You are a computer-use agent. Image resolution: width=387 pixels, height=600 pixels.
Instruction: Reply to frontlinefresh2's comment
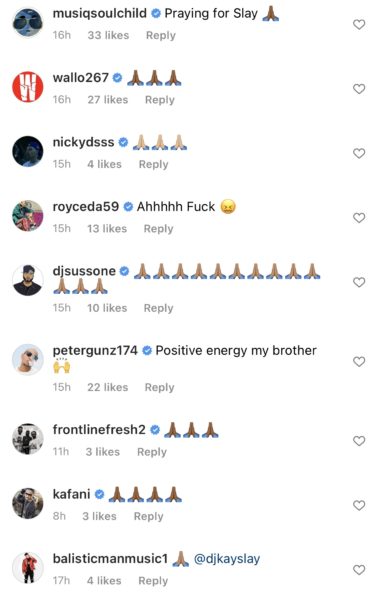(x=152, y=452)
